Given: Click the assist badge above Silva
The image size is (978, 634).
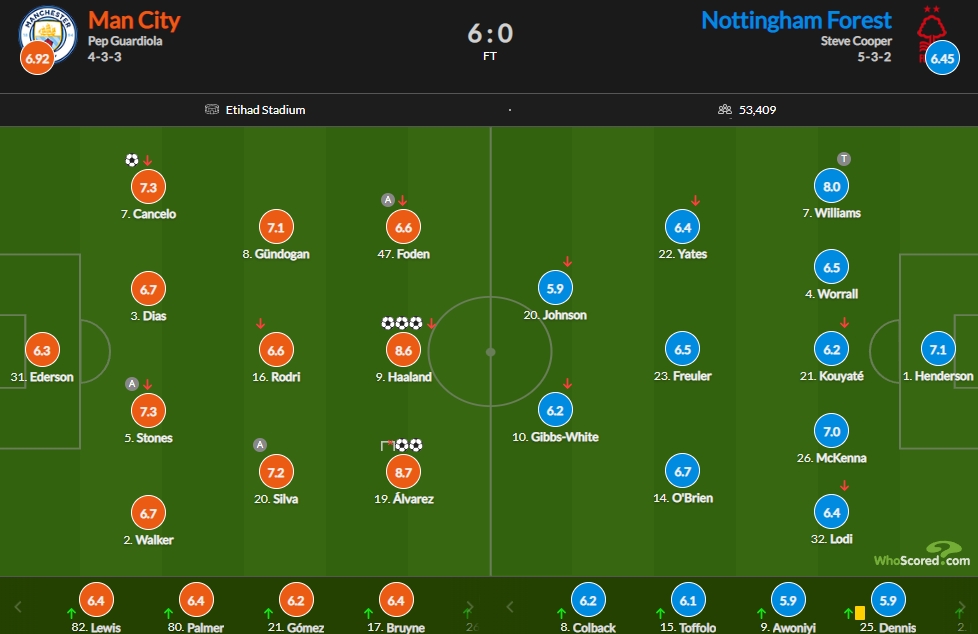Looking at the screenshot, I should (x=260, y=445).
